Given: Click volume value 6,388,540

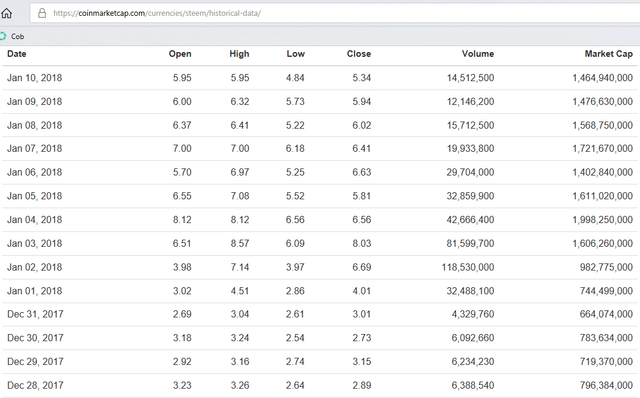Looking at the screenshot, I should (x=473, y=385).
